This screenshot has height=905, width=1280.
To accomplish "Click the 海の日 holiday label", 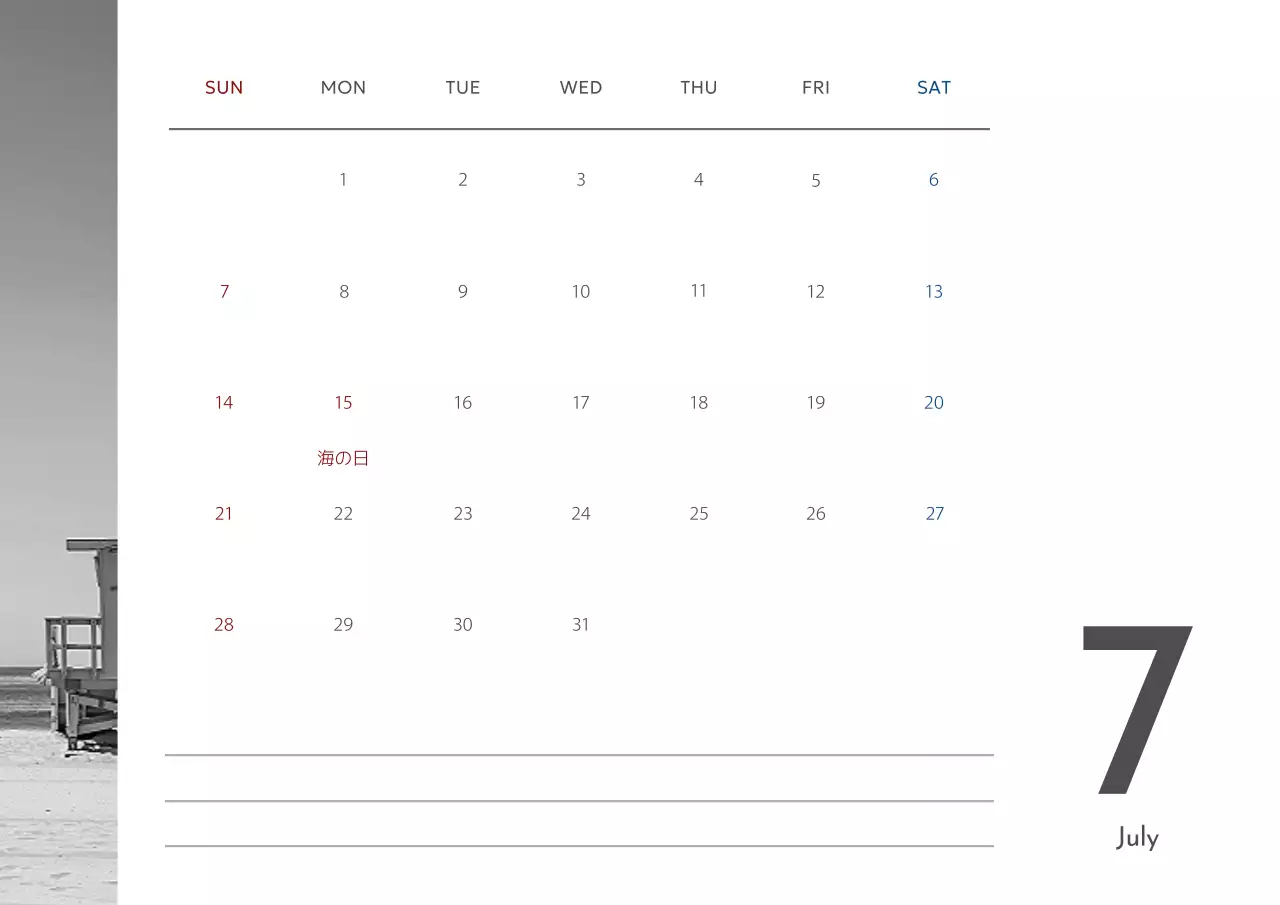I will tap(343, 459).
